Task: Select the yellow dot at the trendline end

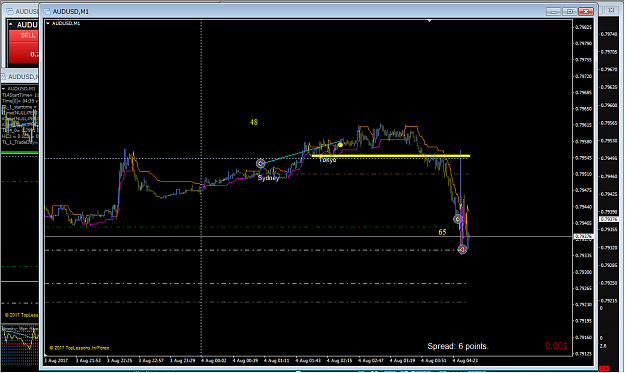Action: (x=340, y=145)
